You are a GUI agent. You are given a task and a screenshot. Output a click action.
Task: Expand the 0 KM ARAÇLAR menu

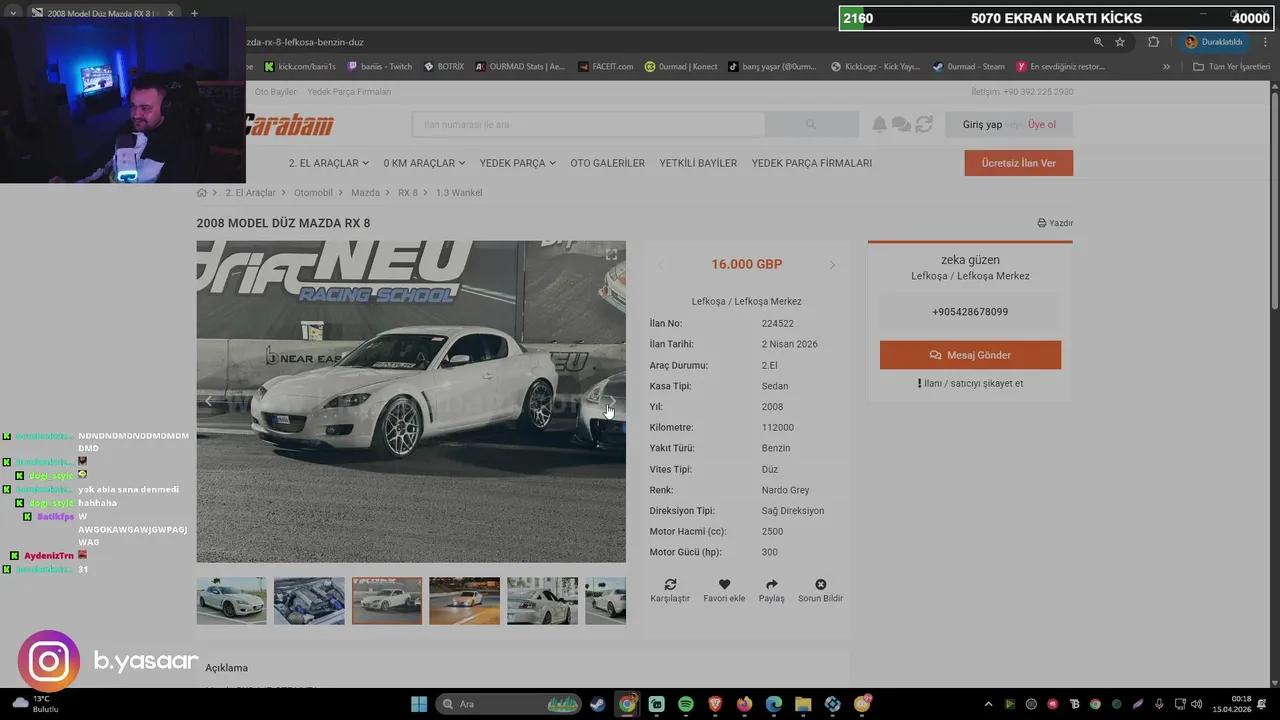coord(424,163)
